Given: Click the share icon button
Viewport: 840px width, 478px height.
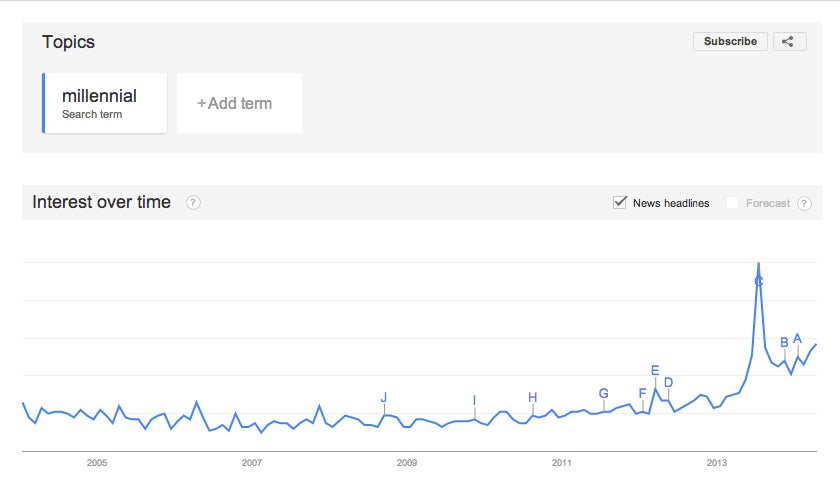Looking at the screenshot, I should (790, 42).
